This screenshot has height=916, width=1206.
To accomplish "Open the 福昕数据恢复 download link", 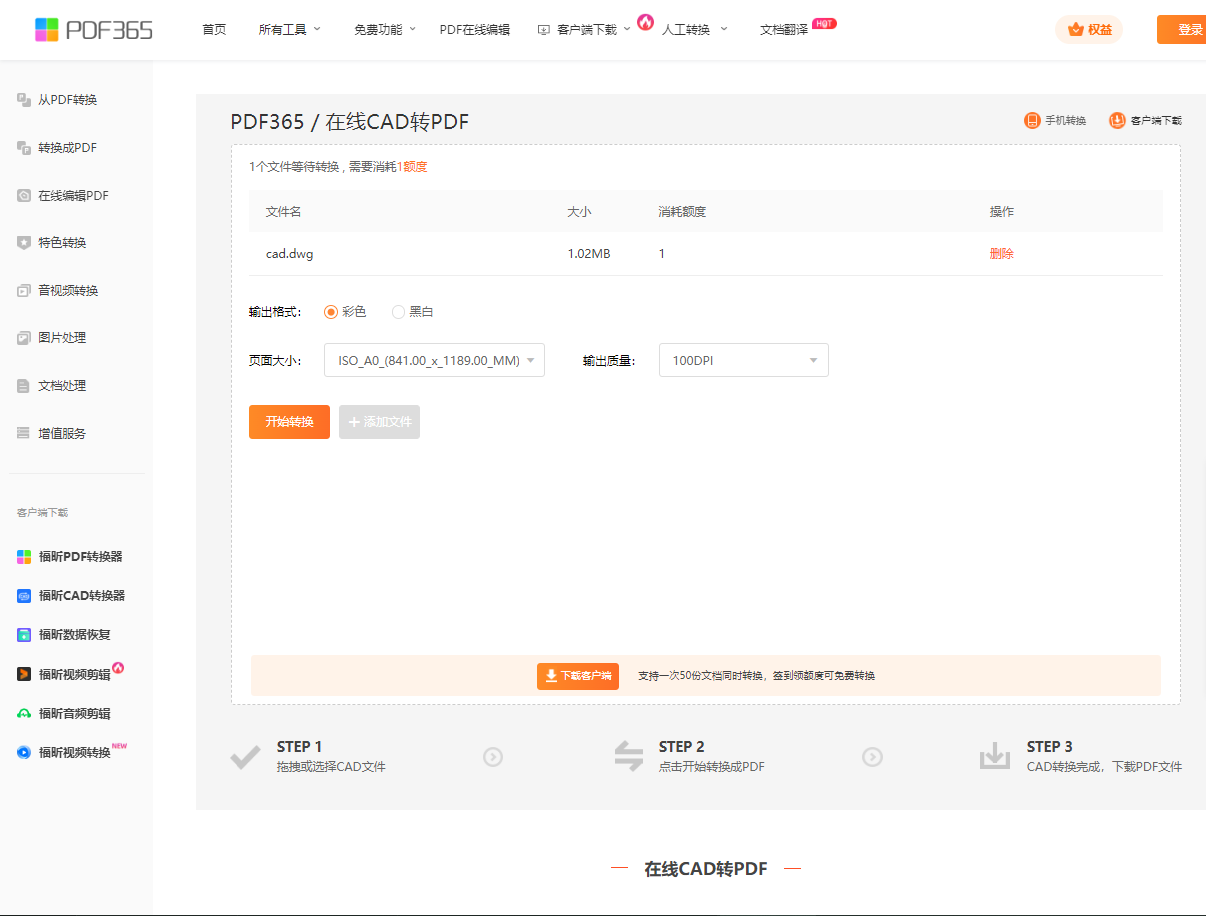I will pos(75,635).
